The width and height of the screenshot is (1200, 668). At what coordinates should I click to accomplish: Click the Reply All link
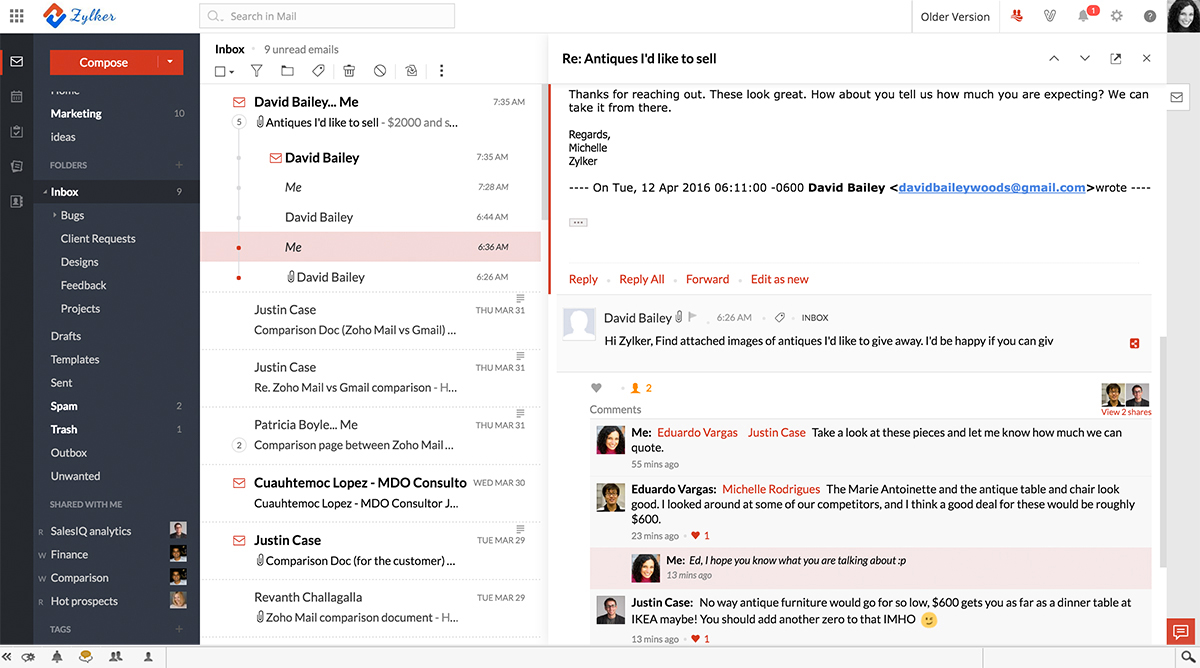(641, 279)
